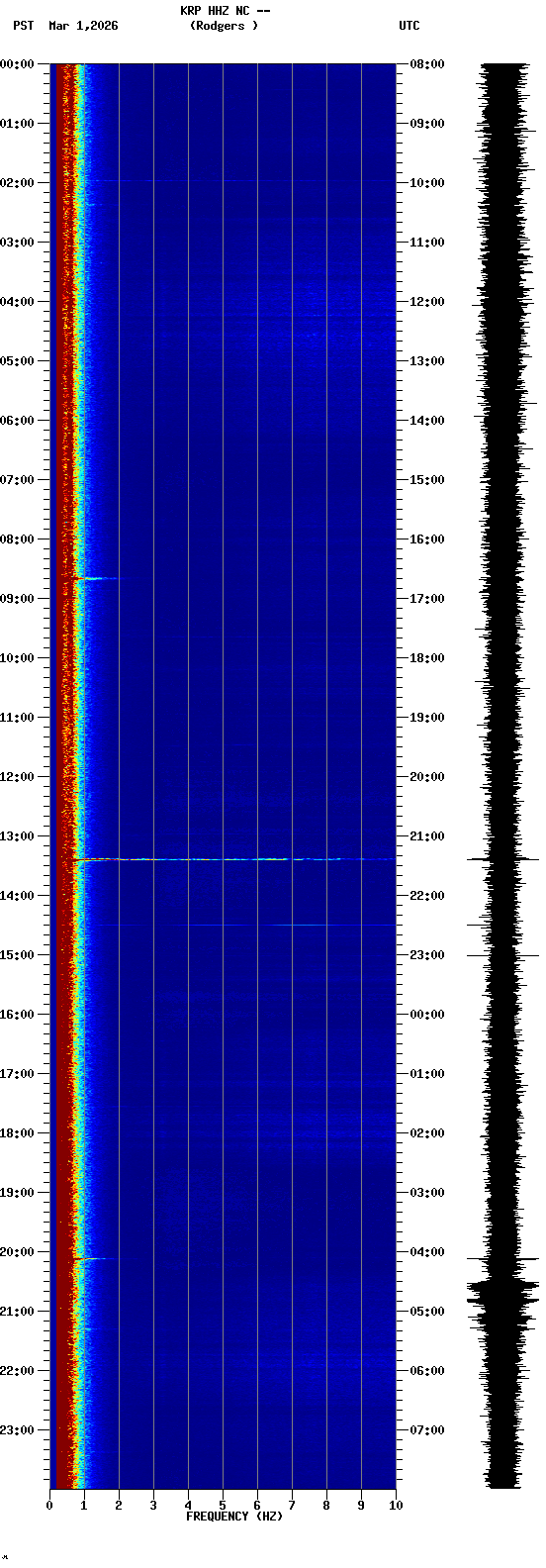
Task: Click the 14:00 UTC time tick label
Action: point(427,421)
